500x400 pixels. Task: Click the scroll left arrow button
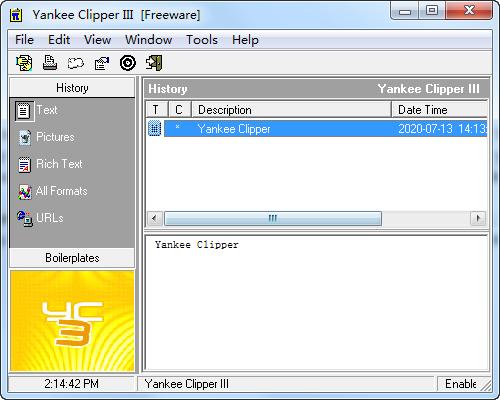tap(155, 219)
